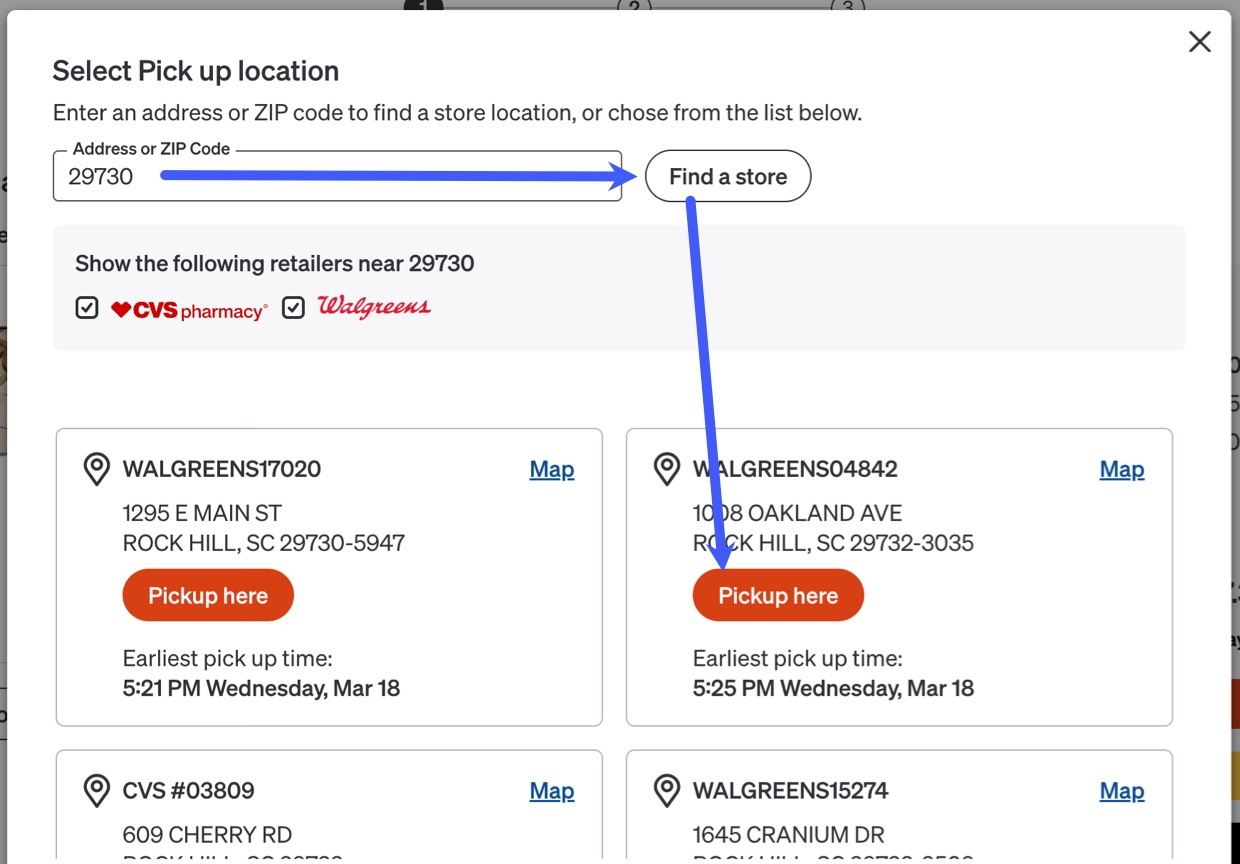
Task: Click location pin icon for WALGREENS04842
Action: [x=666, y=469]
